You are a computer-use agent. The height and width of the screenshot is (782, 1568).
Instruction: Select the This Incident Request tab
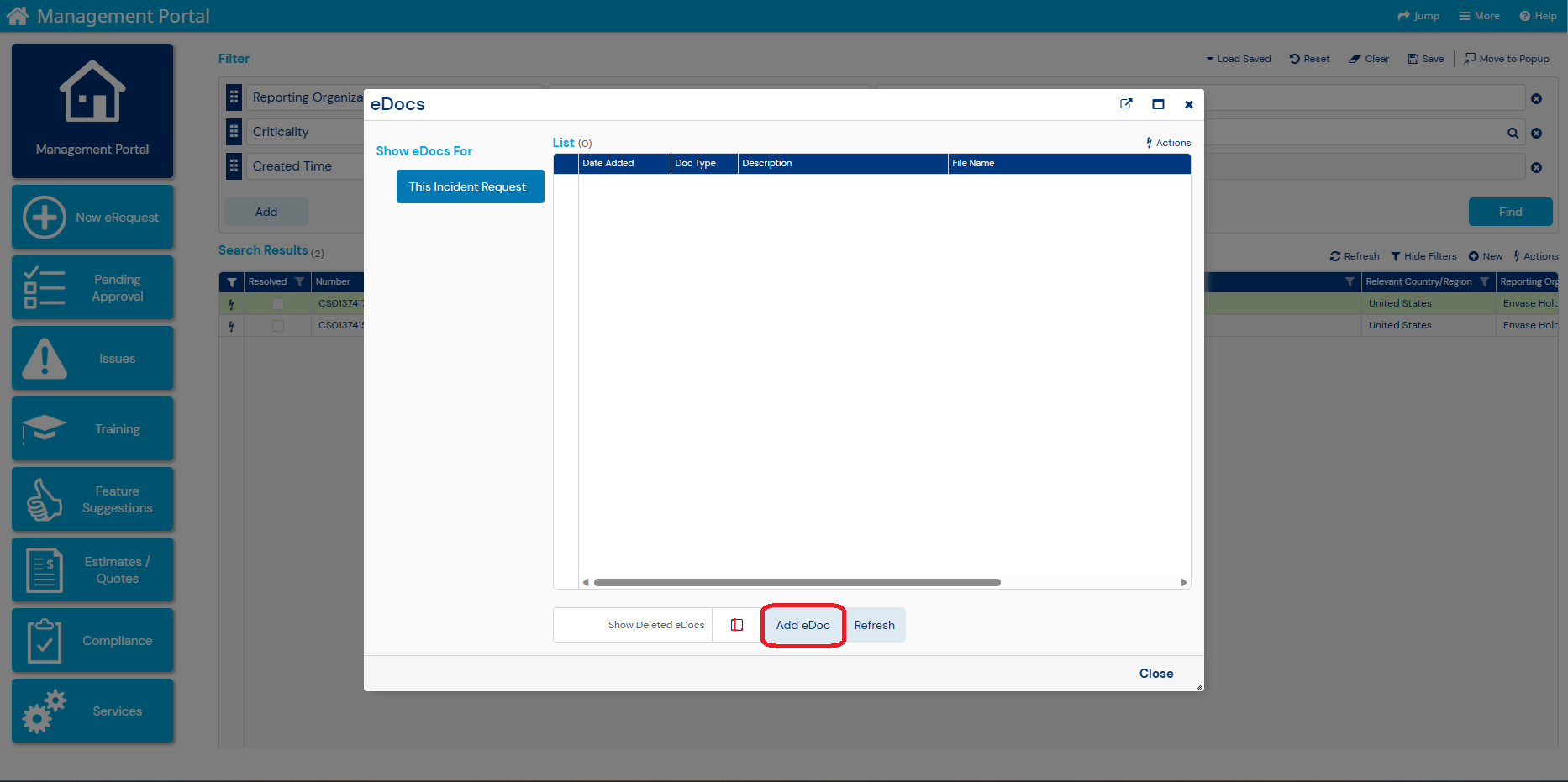[470, 186]
